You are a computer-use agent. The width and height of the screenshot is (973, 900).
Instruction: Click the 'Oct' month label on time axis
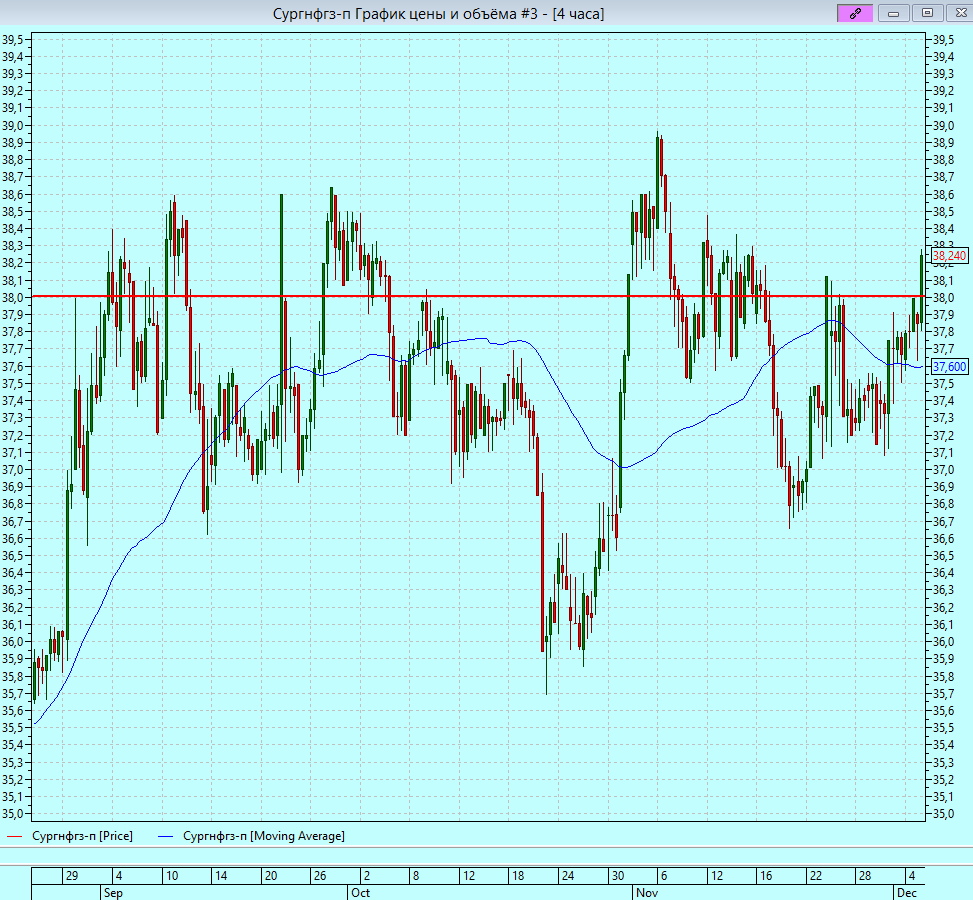click(360, 893)
